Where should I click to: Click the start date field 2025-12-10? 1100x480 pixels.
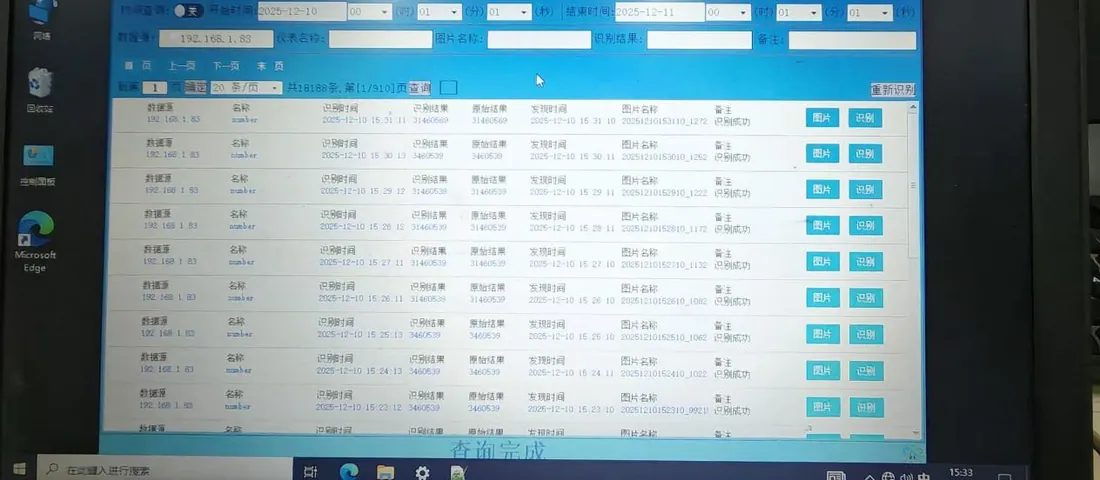pos(302,12)
